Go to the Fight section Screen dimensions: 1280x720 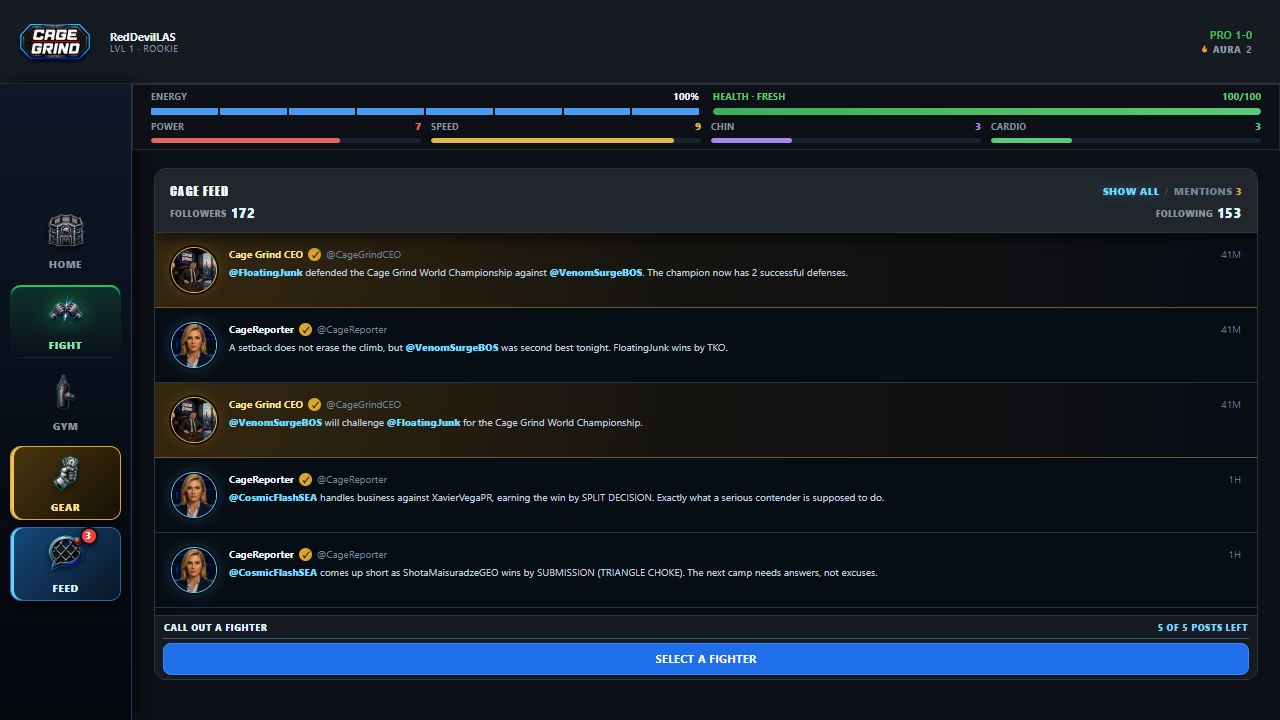point(65,322)
